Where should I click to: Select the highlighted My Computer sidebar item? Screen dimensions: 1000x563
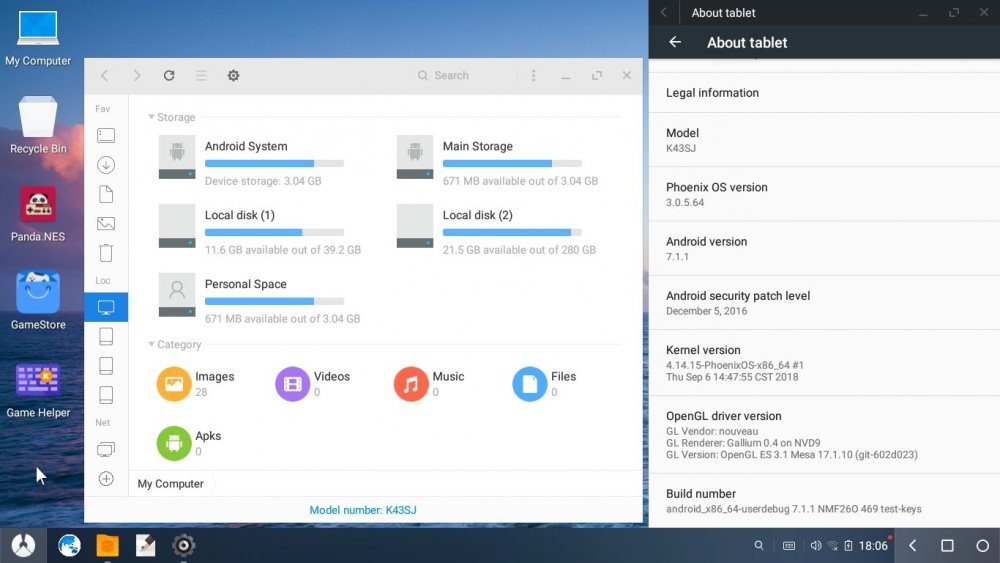106,307
